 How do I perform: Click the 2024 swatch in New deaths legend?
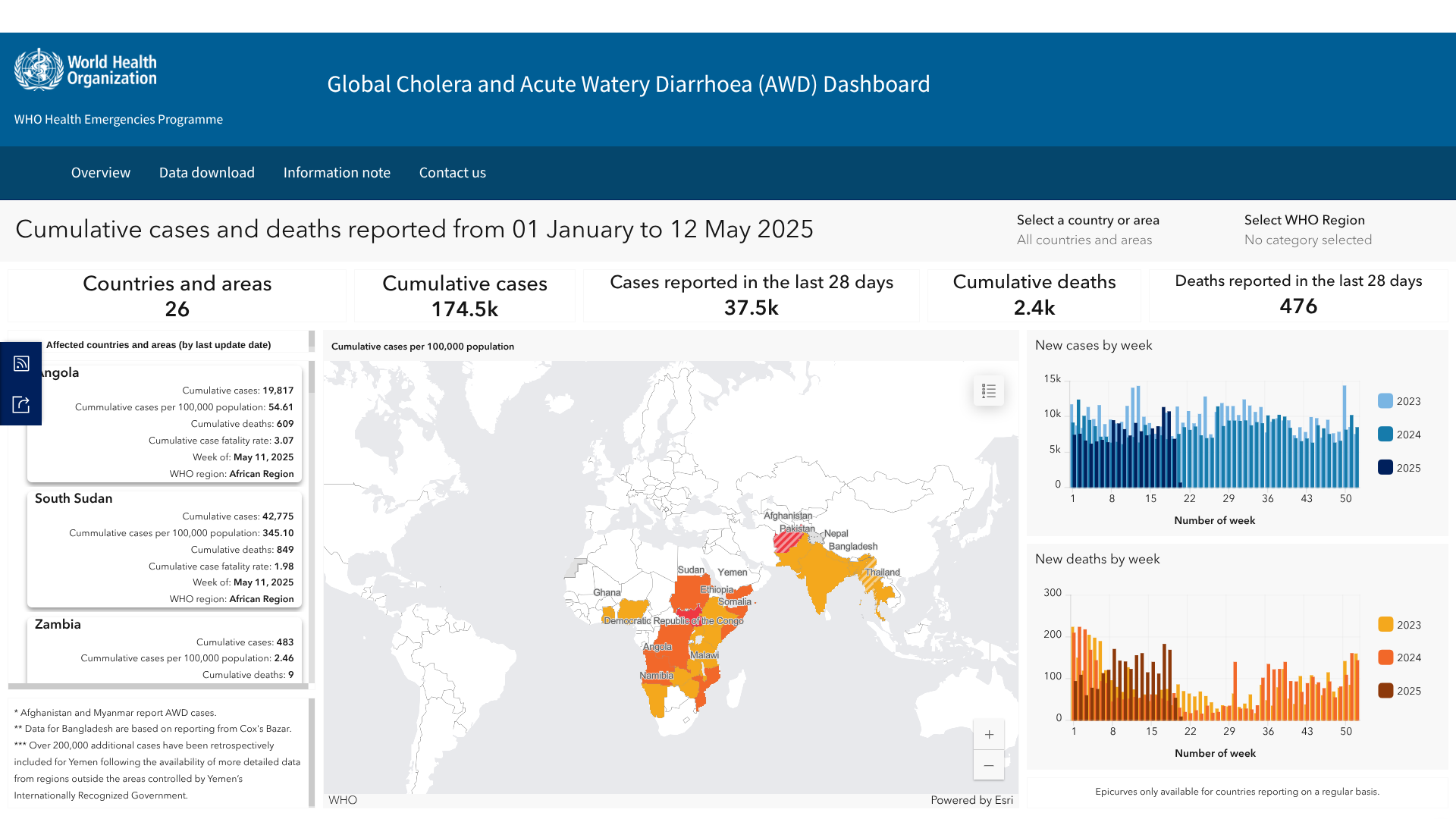[1385, 657]
